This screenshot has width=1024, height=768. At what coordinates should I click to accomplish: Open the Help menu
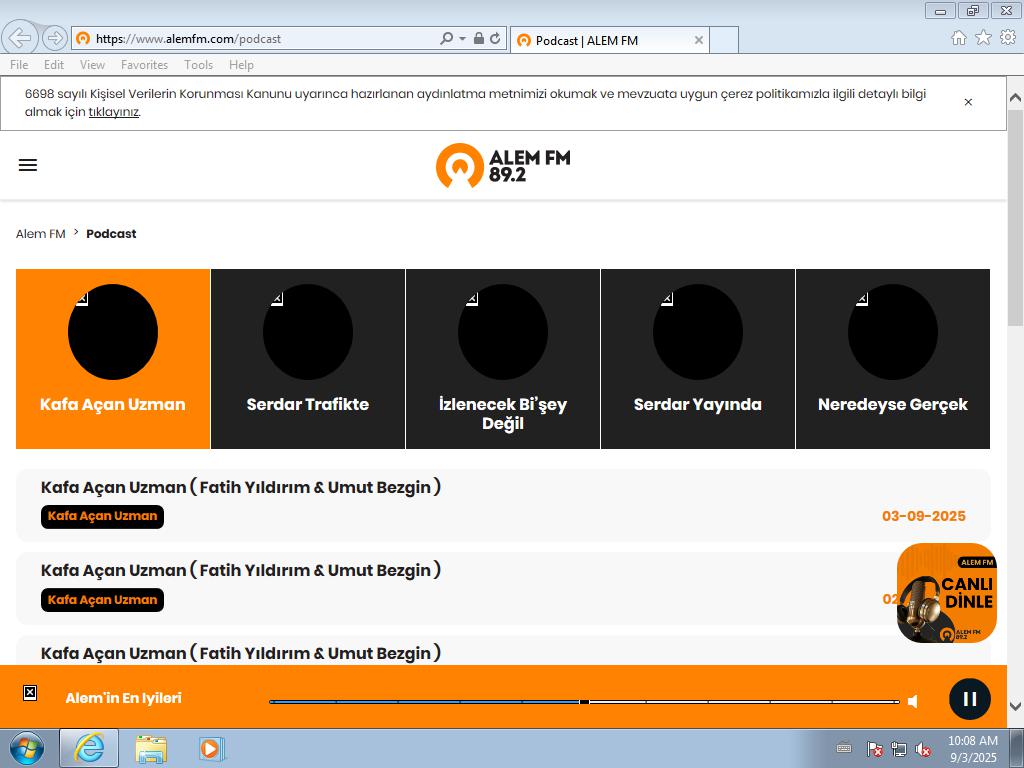click(241, 65)
